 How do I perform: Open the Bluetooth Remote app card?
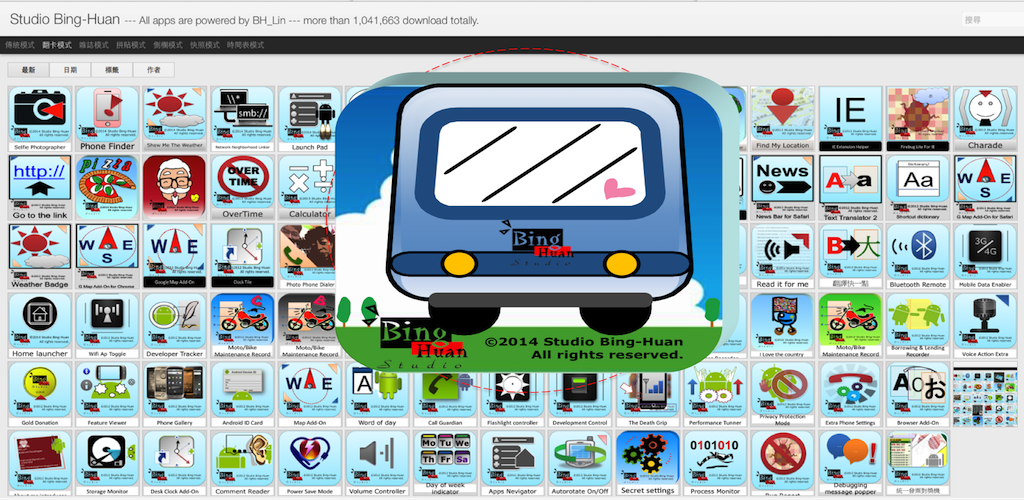[x=918, y=256]
